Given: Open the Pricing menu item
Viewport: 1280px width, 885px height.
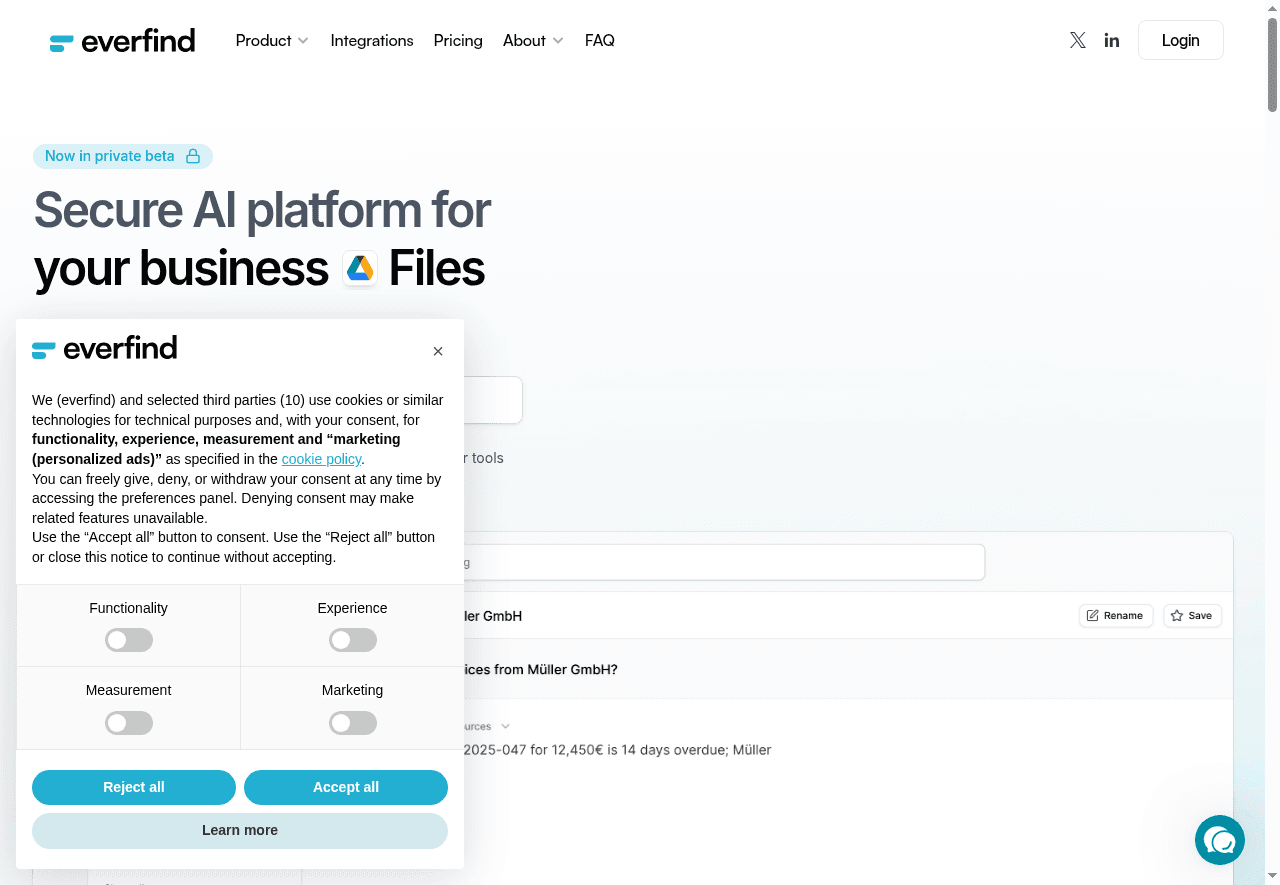Looking at the screenshot, I should coord(458,41).
